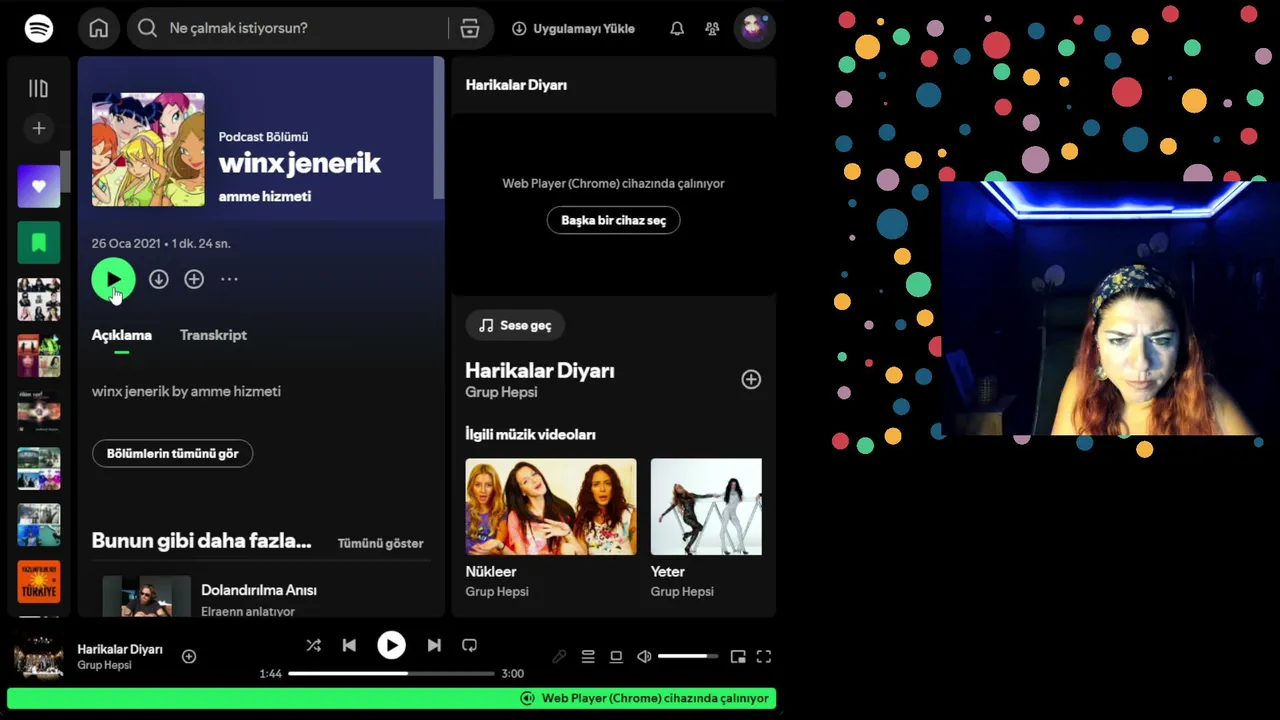Open the Browse icon in search bar
The image size is (1280, 720).
point(470,28)
